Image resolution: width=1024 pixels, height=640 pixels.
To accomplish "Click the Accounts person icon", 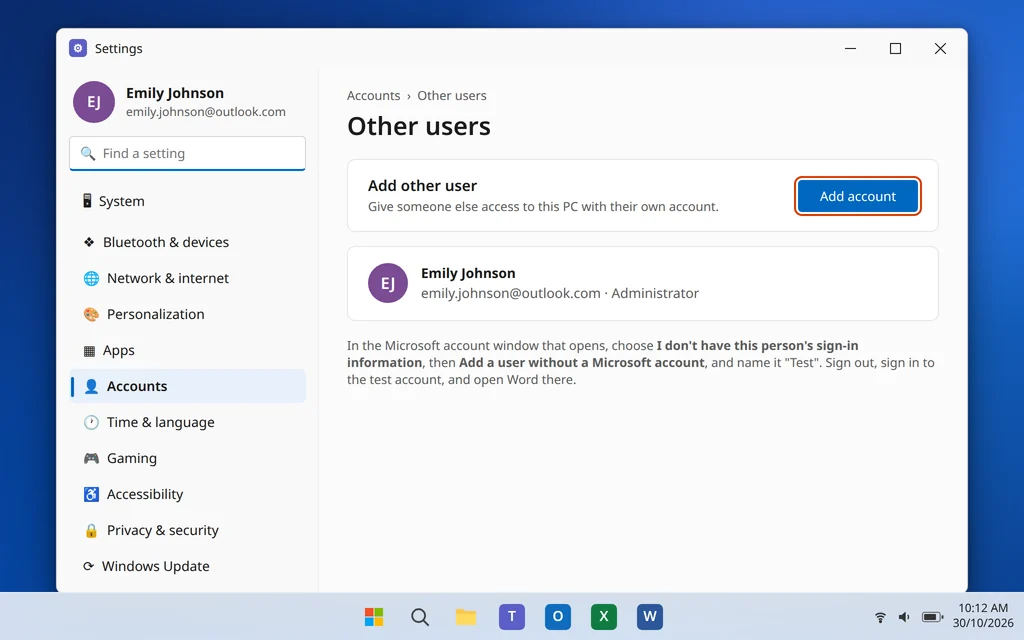I will (91, 386).
